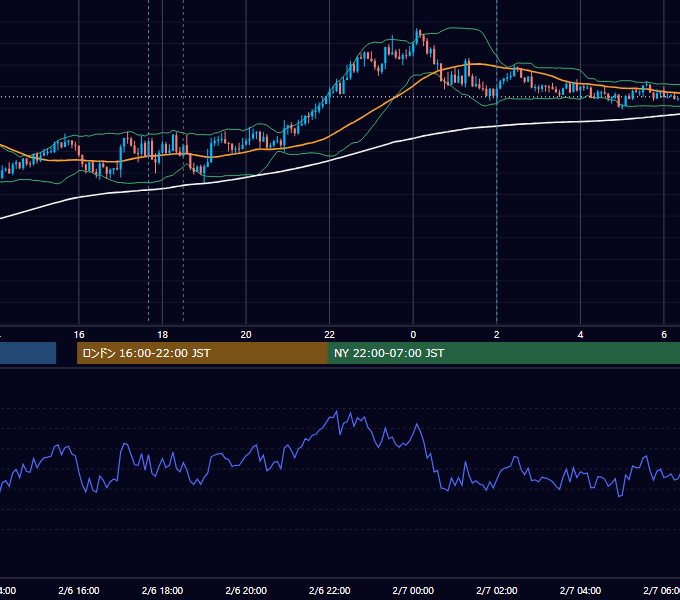Click the '0' hour label on price chart axis

[413, 335]
